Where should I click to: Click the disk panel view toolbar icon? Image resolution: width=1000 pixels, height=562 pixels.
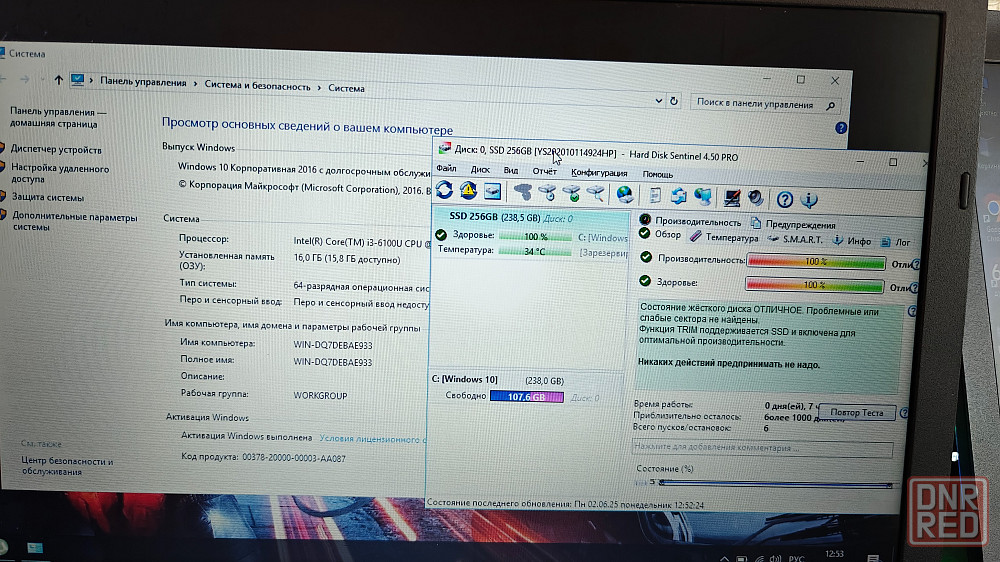pyautogui.click(x=492, y=191)
